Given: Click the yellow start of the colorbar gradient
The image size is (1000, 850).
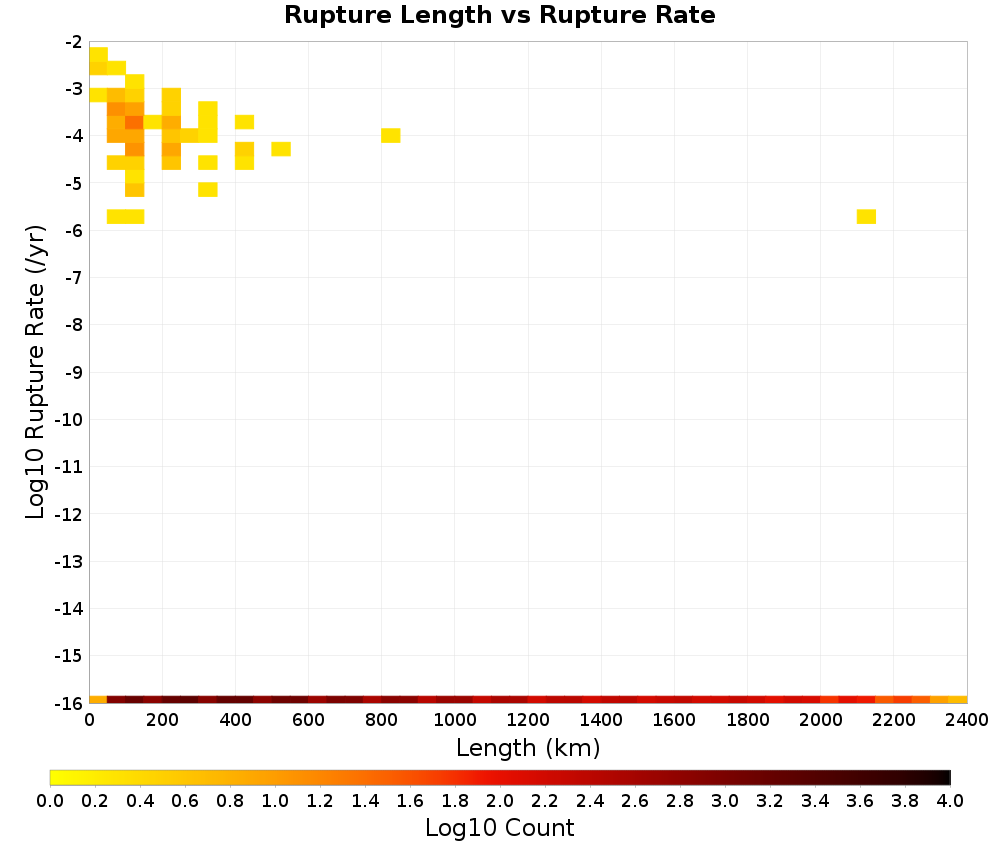Looking at the screenshot, I should tap(54, 777).
